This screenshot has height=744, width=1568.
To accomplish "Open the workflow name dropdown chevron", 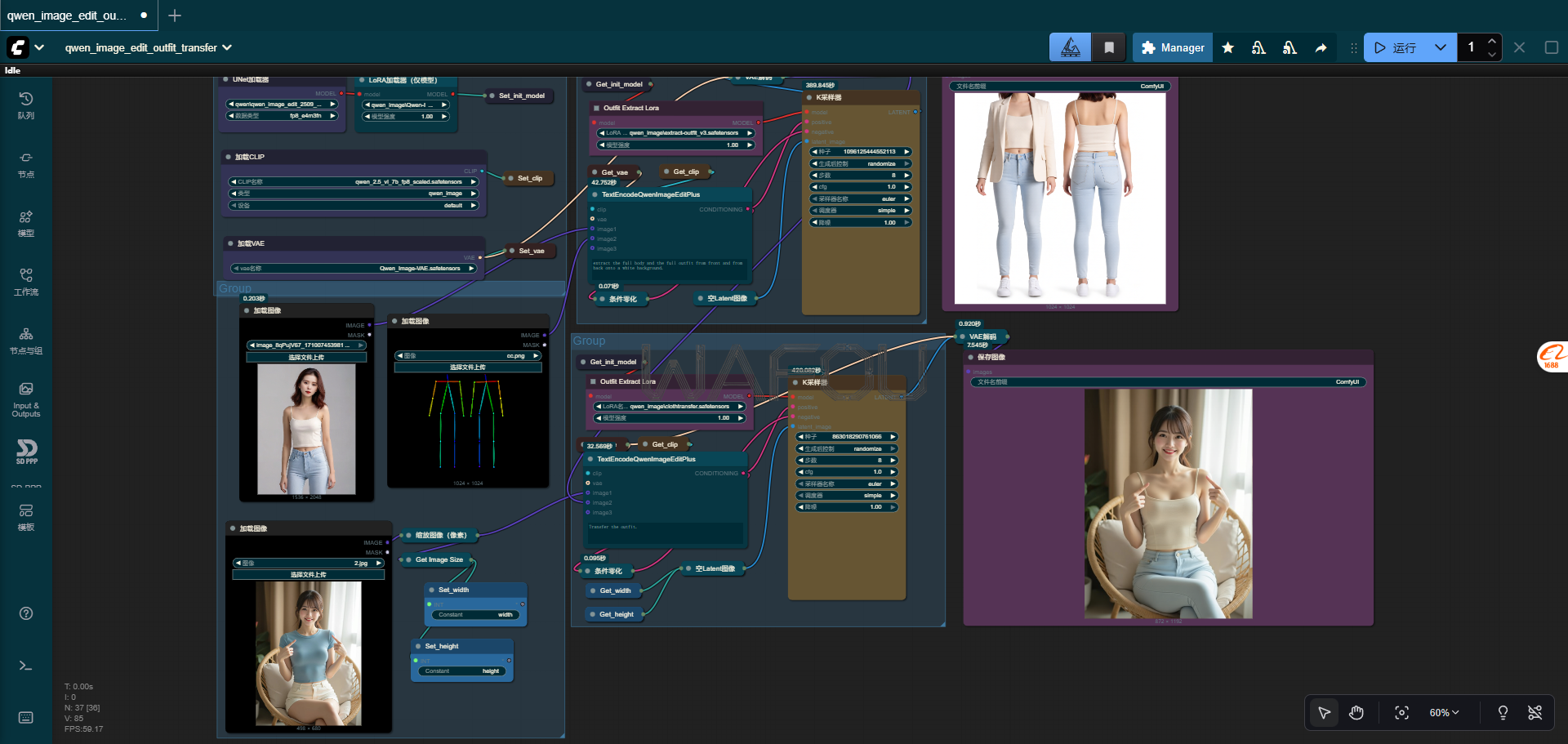I will pos(227,48).
